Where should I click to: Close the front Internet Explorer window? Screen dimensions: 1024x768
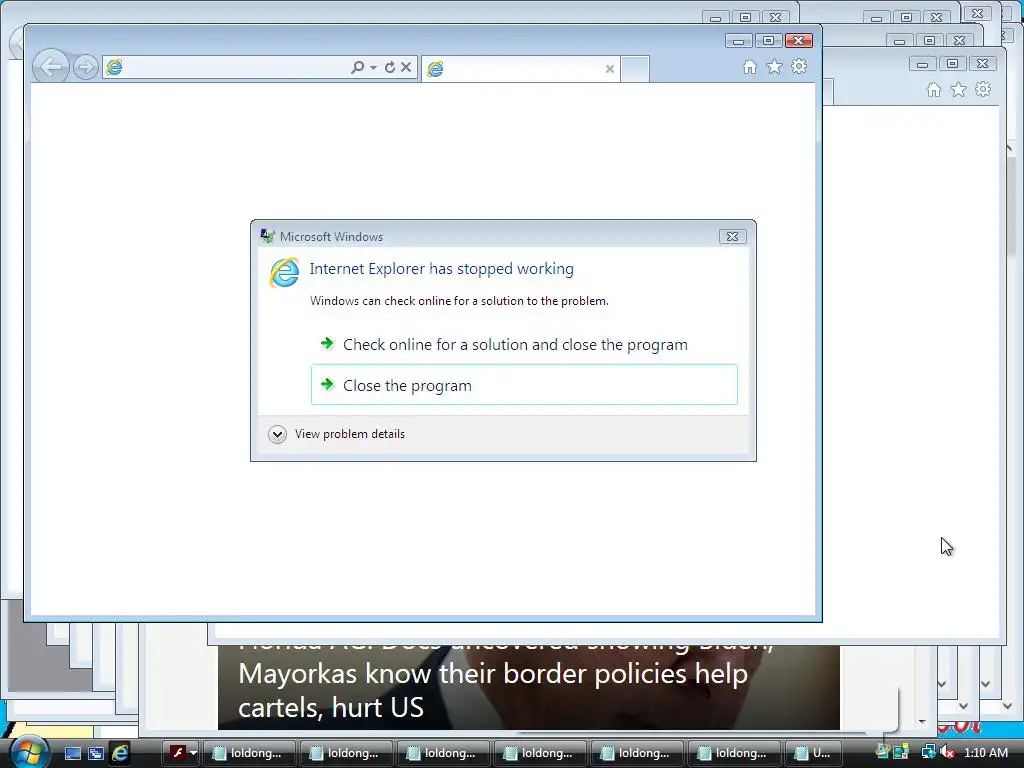click(x=799, y=40)
